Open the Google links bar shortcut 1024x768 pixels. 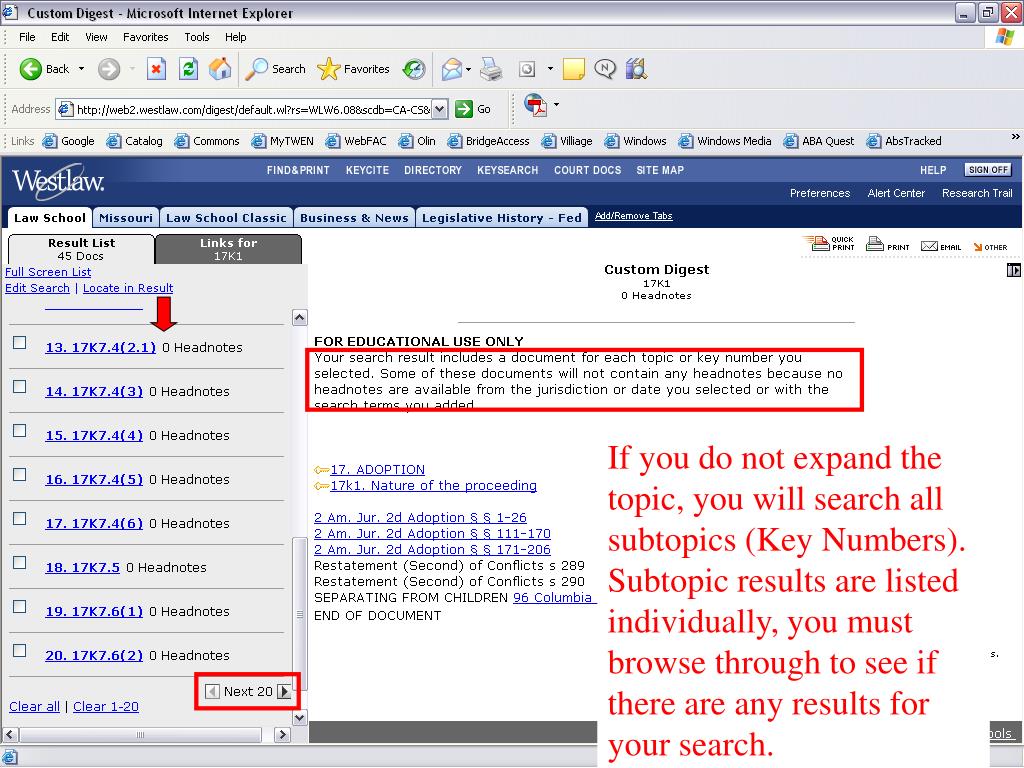tap(69, 141)
